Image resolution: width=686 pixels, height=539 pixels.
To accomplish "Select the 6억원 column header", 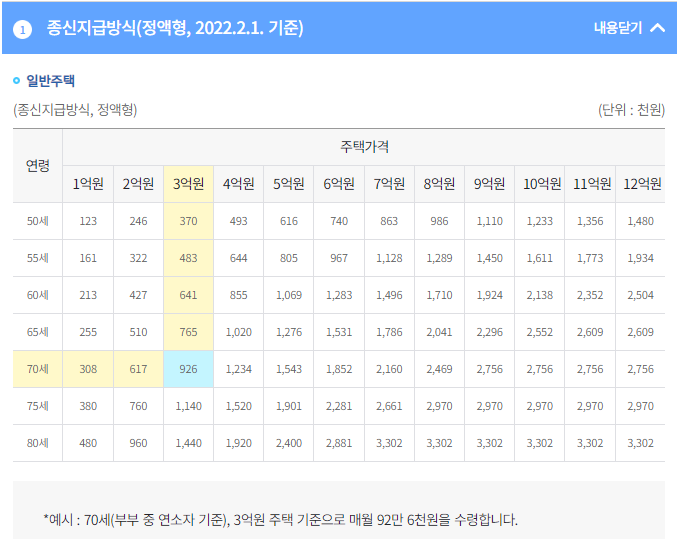I will tap(339, 184).
